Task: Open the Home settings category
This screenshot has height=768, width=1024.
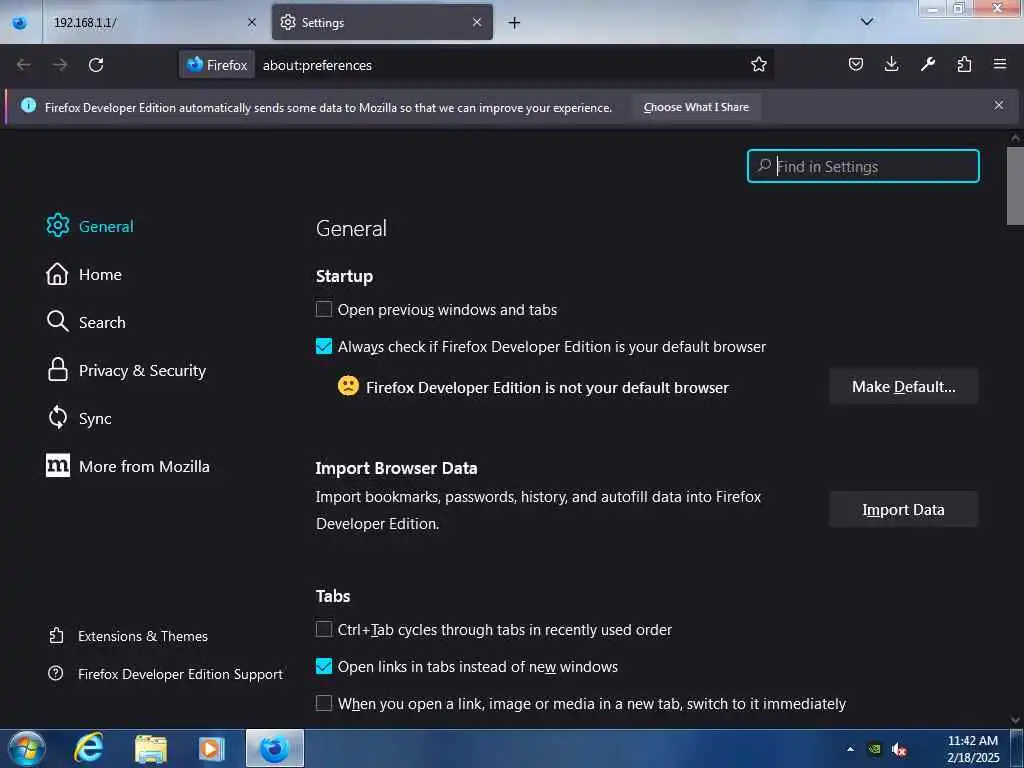Action: click(84, 274)
